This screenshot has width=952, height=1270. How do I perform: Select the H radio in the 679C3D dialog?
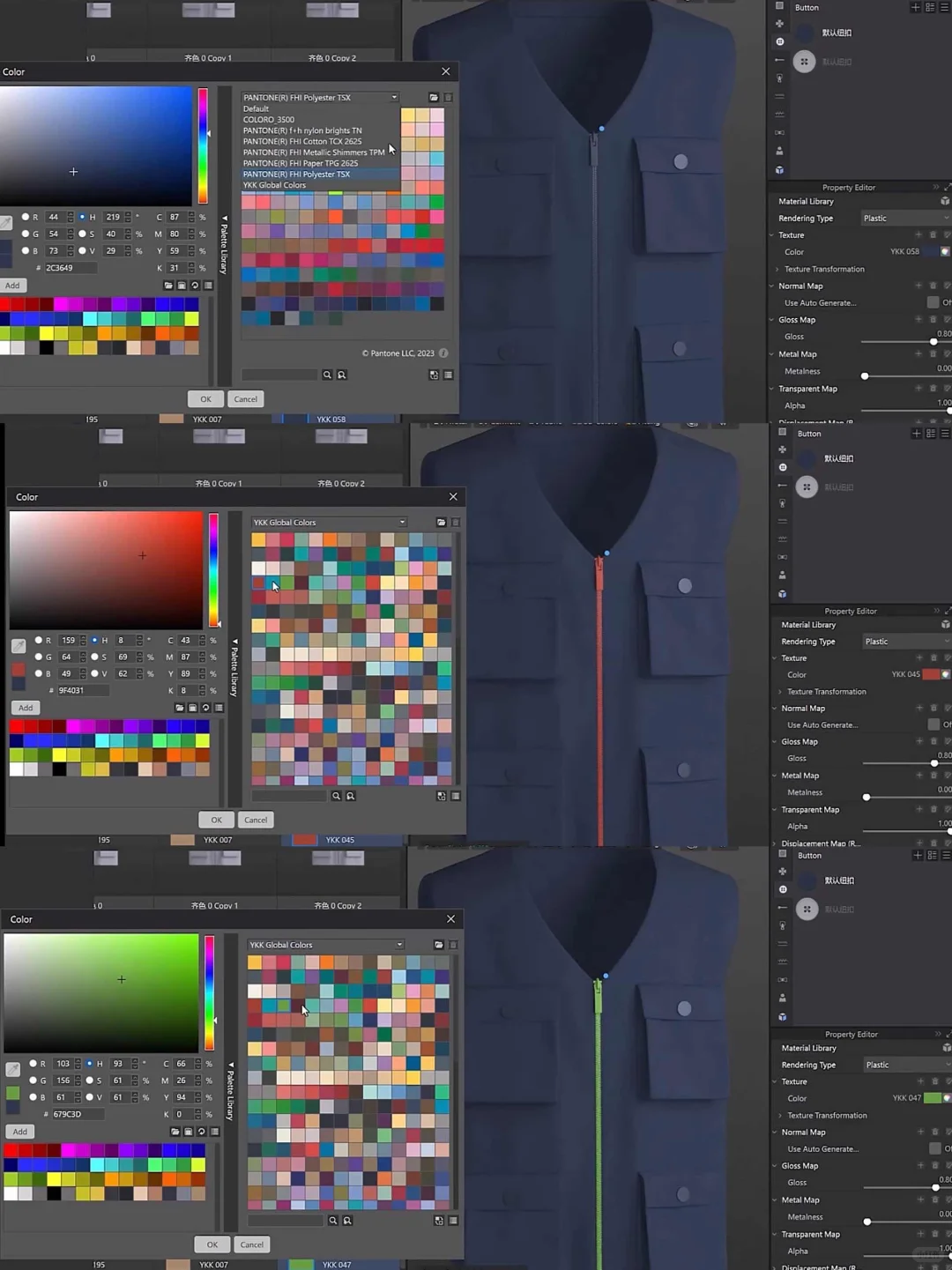(89, 1064)
